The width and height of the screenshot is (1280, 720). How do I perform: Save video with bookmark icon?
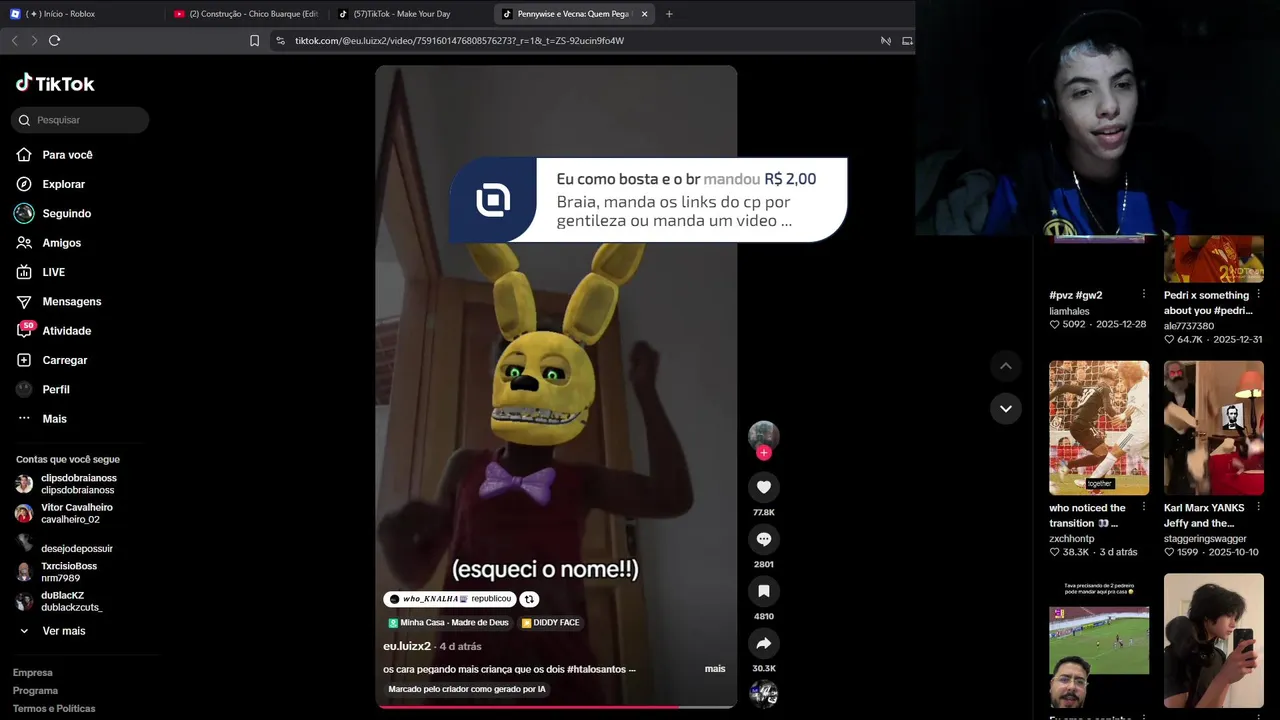tap(764, 591)
